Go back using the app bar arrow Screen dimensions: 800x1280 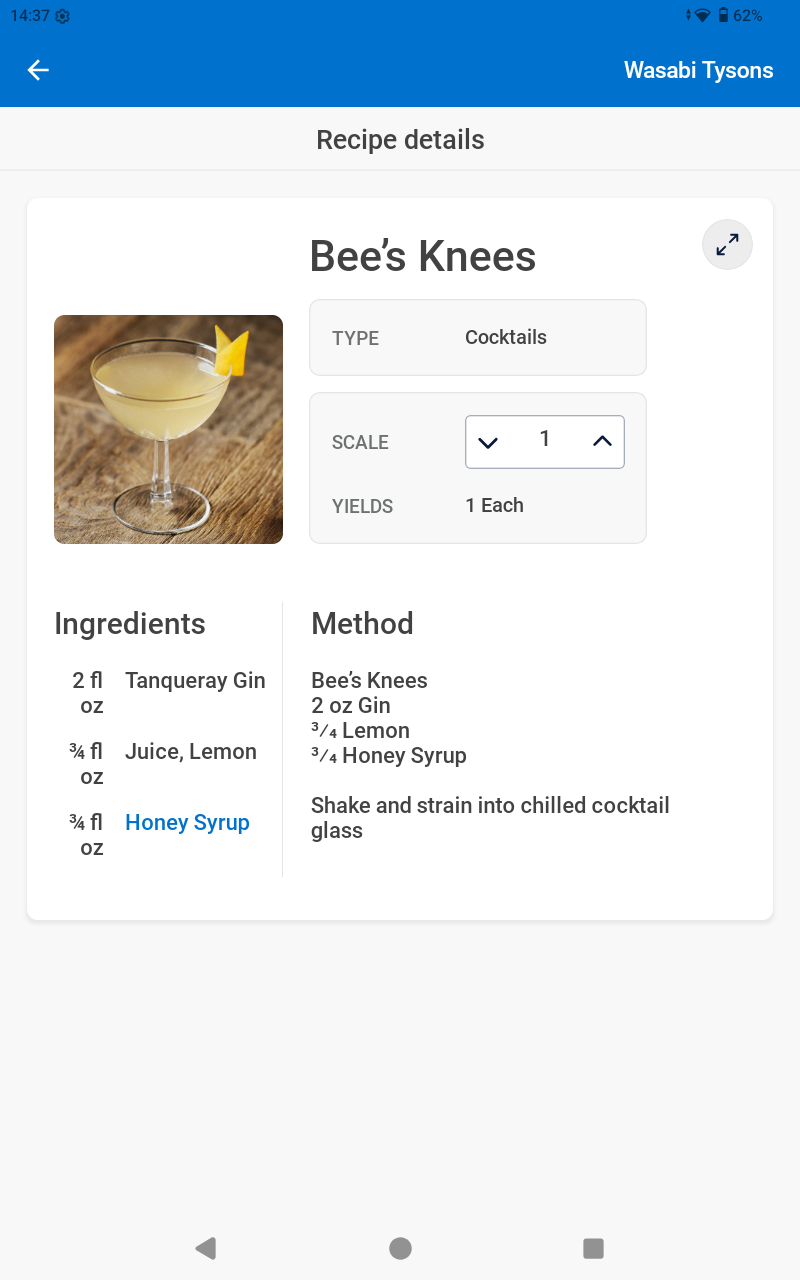point(37,70)
